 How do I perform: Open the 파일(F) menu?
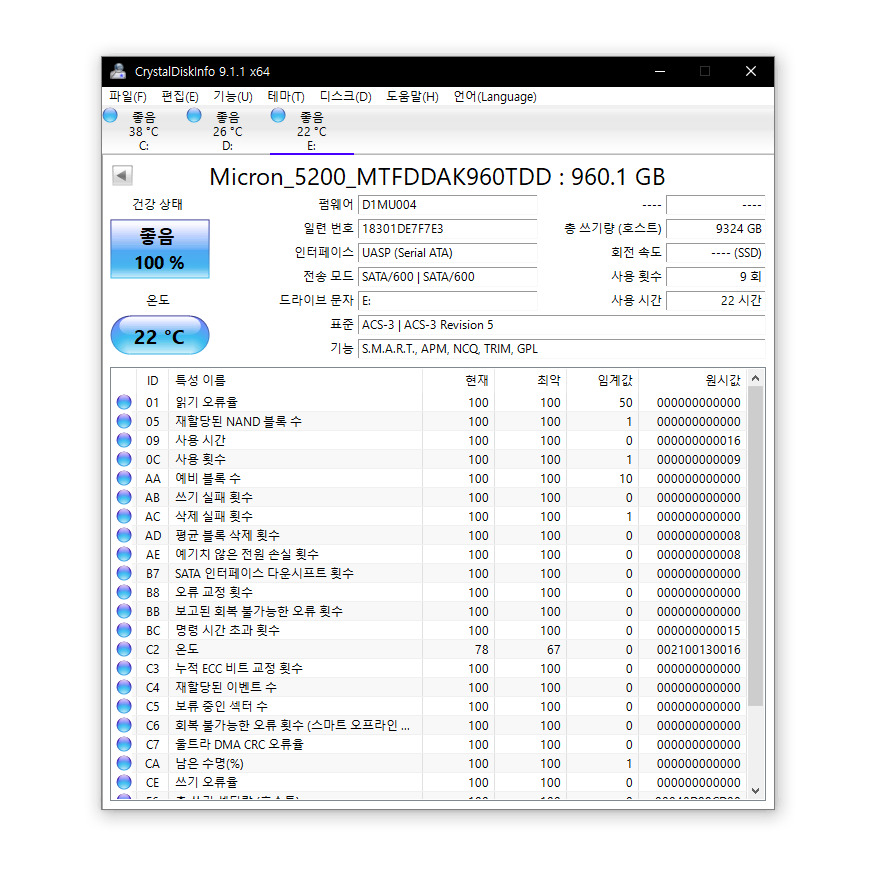[x=128, y=97]
